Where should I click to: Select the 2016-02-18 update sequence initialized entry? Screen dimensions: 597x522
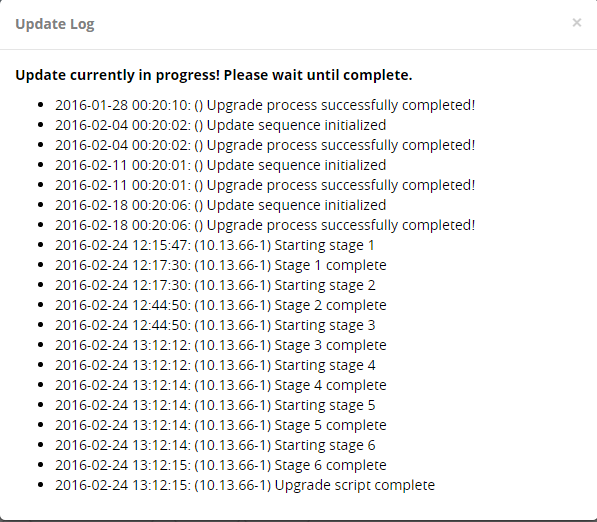[220, 205]
